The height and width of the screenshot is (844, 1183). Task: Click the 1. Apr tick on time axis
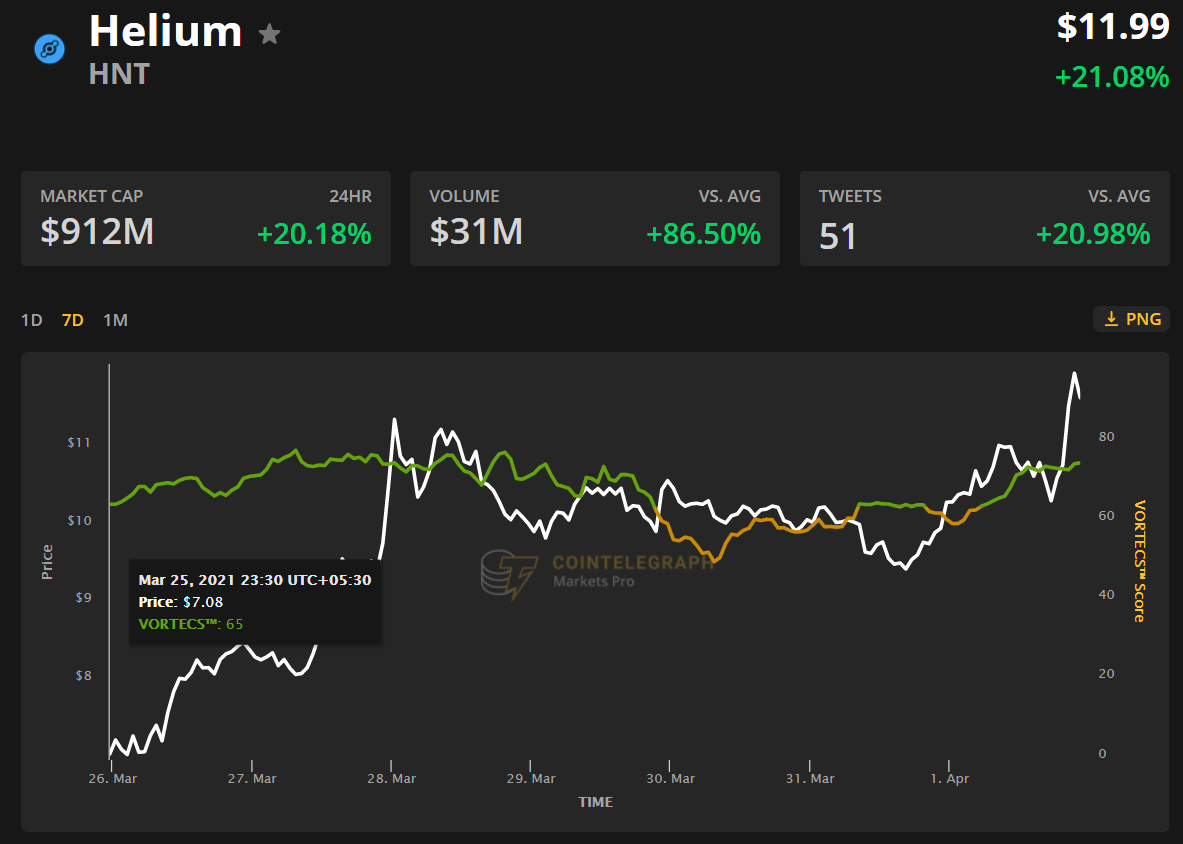pyautogui.click(x=949, y=778)
